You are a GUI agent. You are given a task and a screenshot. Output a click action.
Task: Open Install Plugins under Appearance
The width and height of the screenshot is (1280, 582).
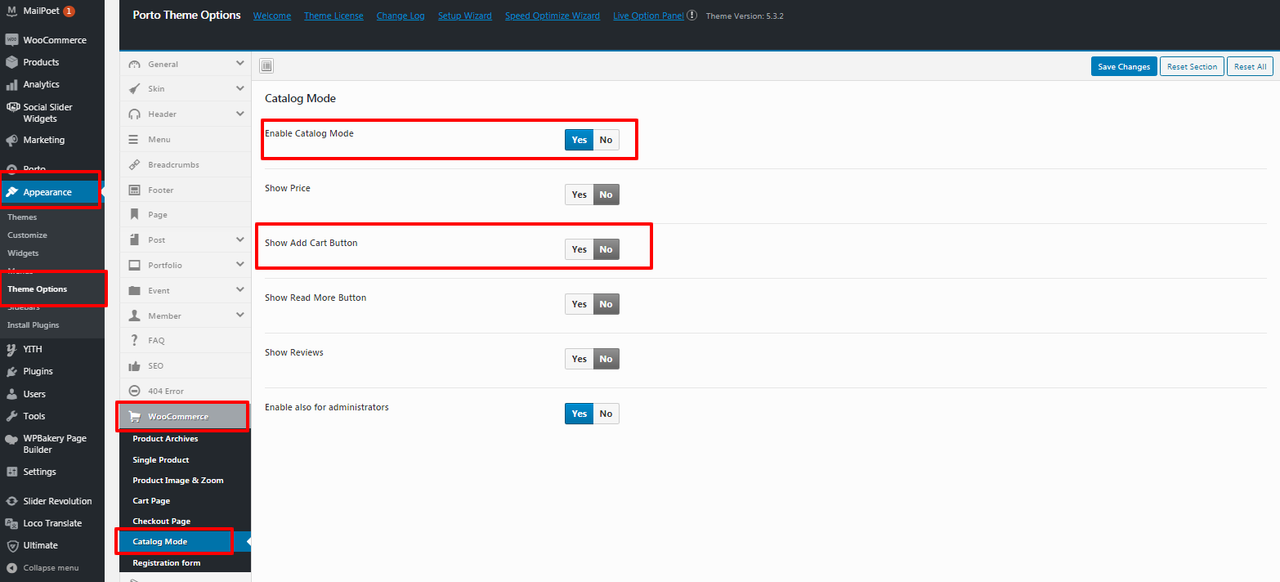[x=33, y=325]
